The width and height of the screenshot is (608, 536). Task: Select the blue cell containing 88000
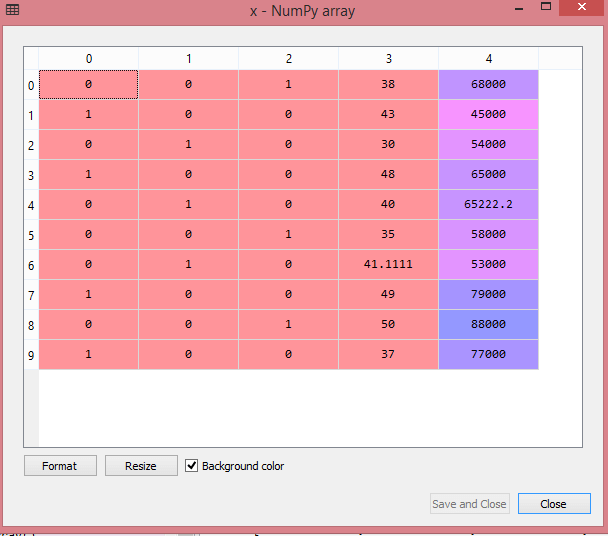[x=488, y=325]
